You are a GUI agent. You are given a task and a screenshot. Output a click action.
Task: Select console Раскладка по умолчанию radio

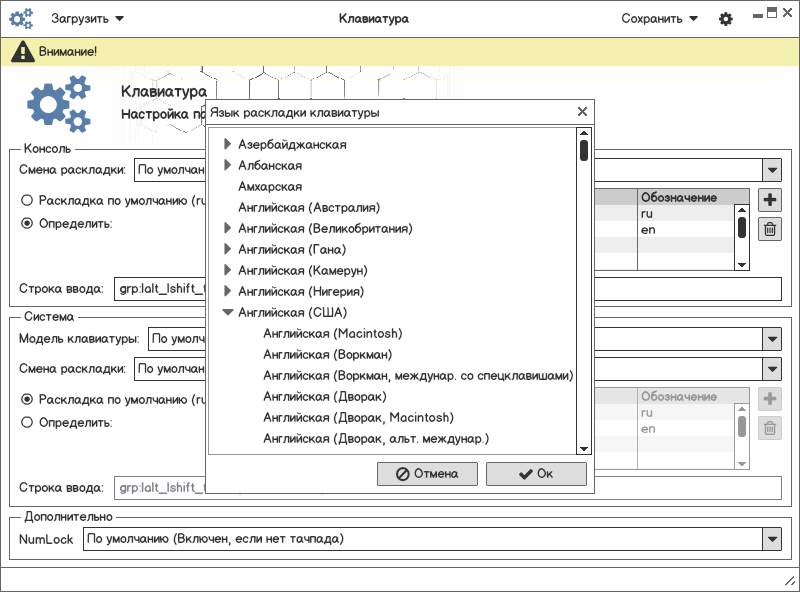[27, 200]
